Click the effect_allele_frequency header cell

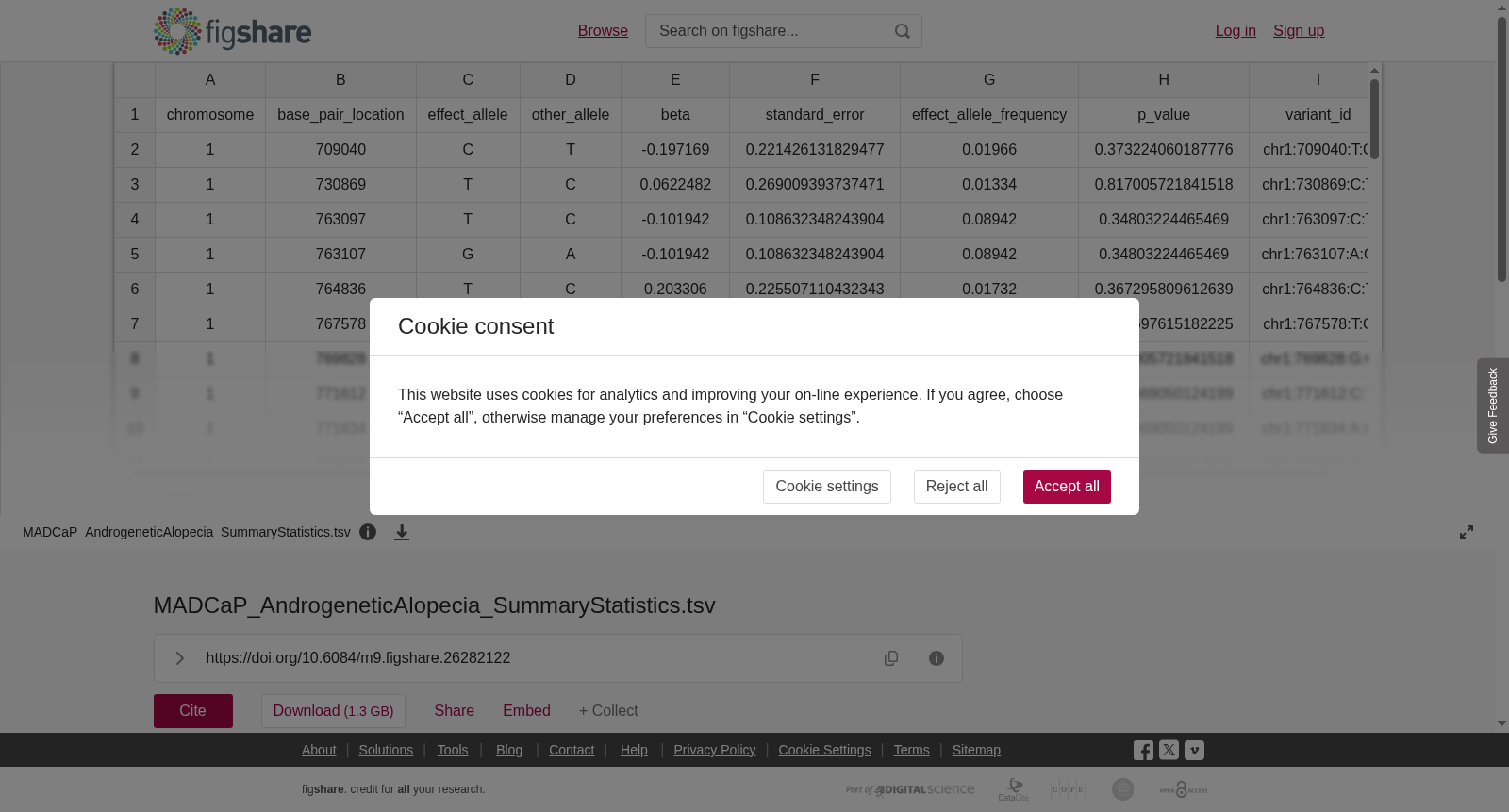(x=989, y=115)
